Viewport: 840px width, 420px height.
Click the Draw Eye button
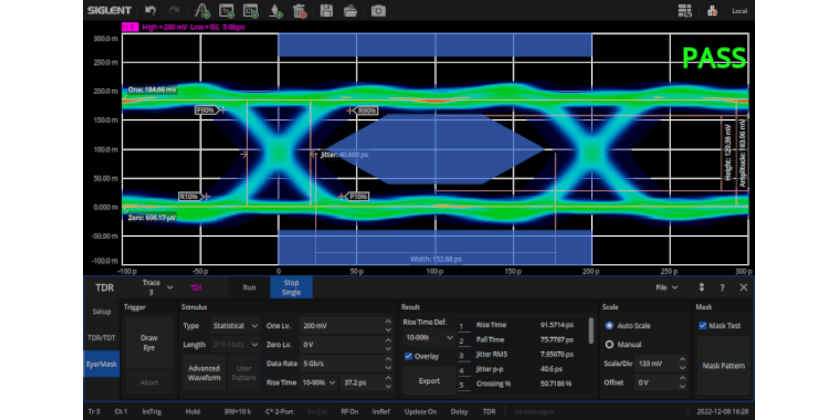[149, 342]
